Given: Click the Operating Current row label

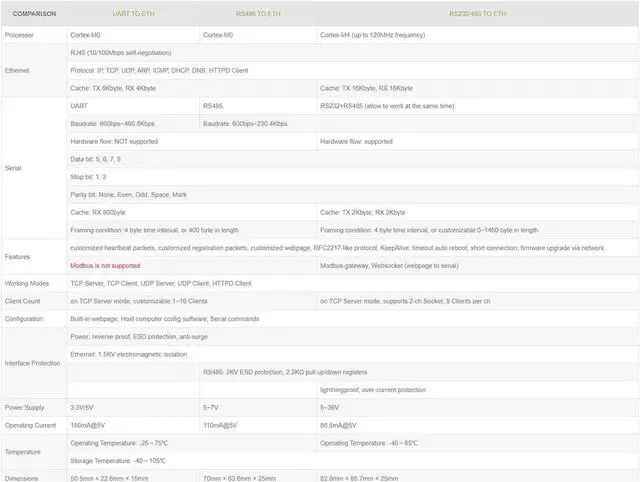Looking at the screenshot, I should (x=34, y=426).
